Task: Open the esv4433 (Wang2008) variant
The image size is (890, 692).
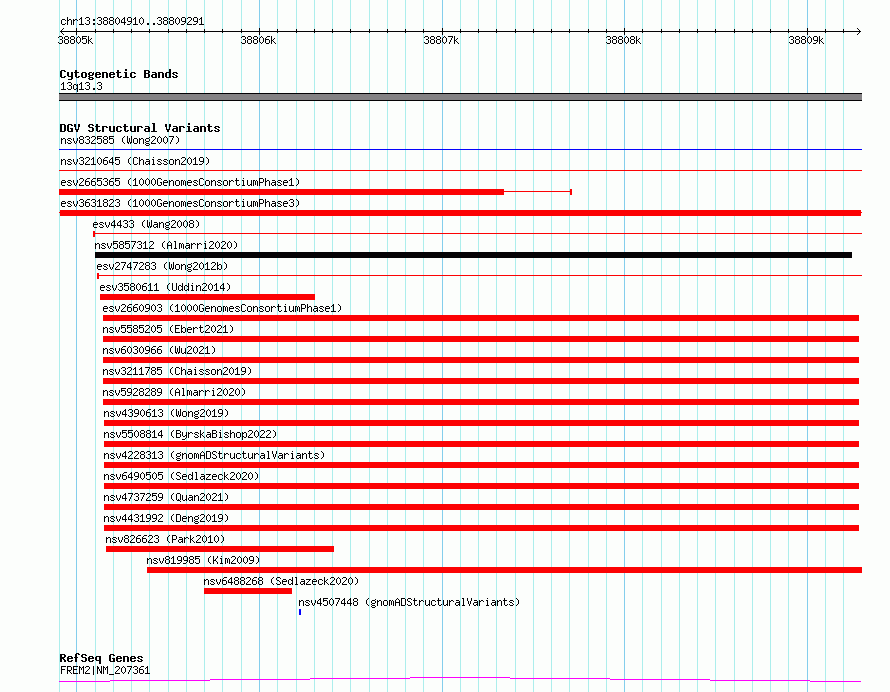Action: (x=146, y=224)
